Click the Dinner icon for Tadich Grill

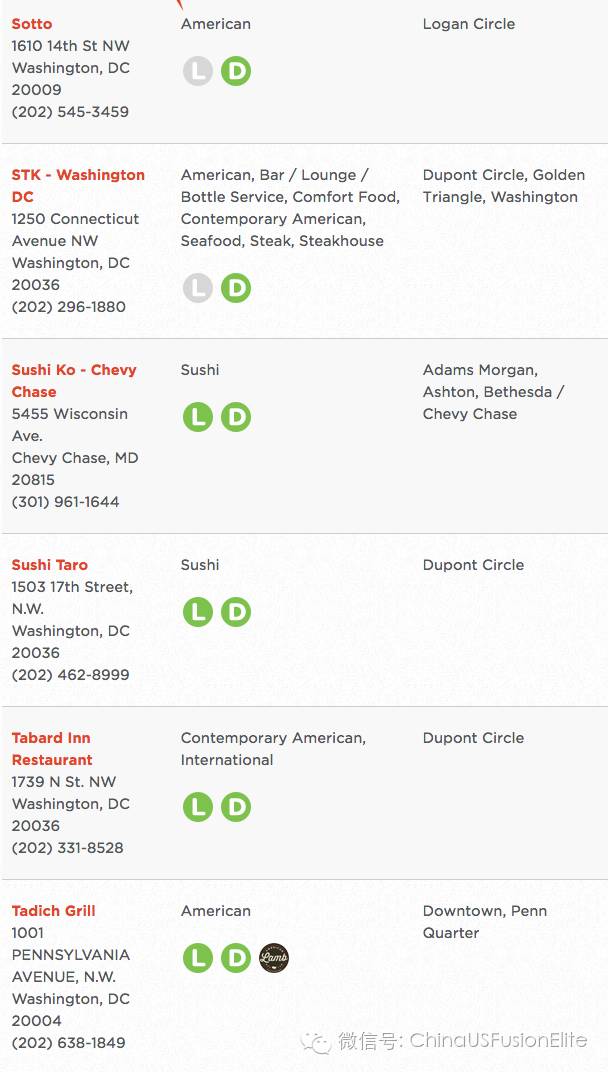click(x=236, y=958)
